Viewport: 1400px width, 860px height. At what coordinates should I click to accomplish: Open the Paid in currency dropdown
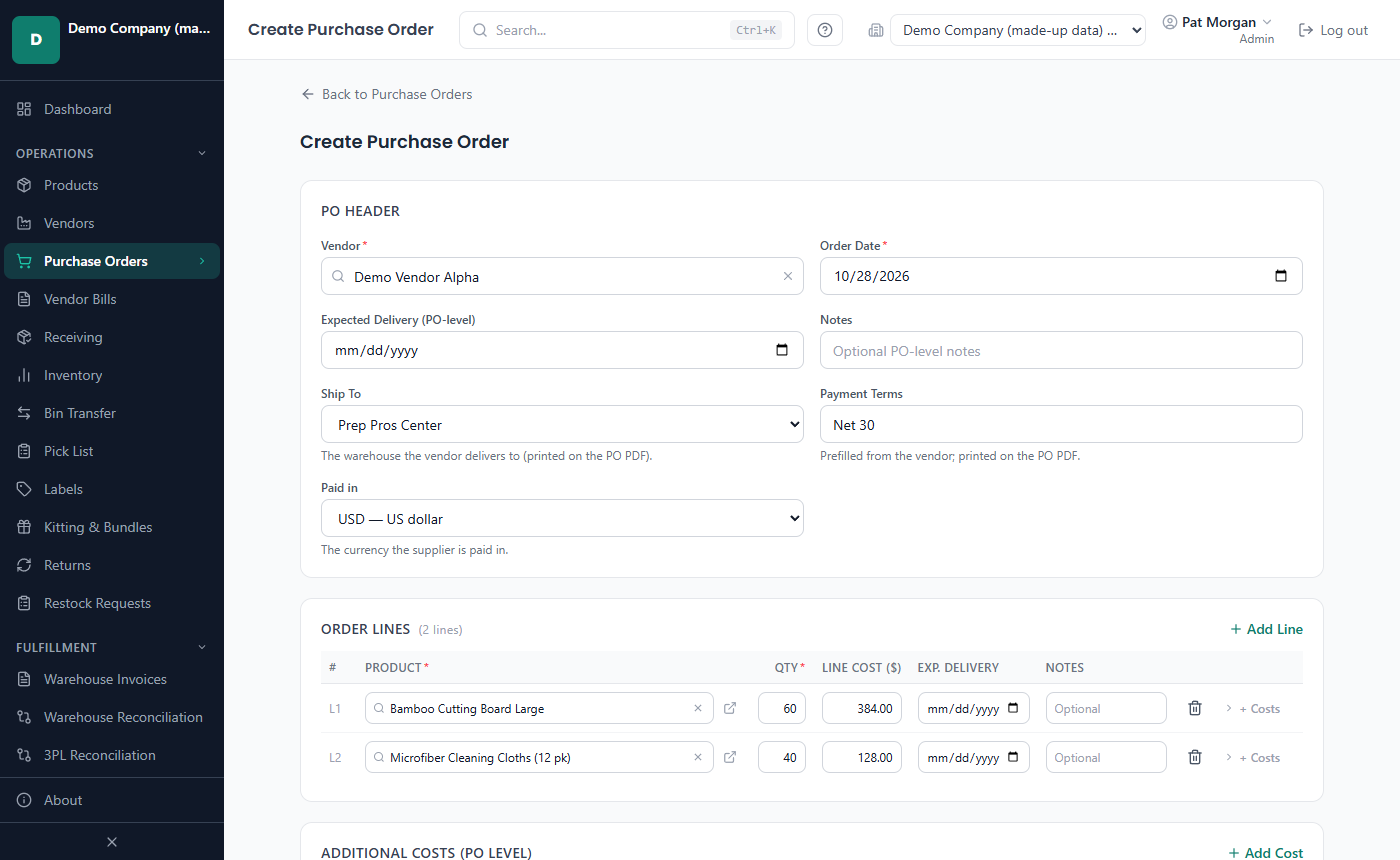click(x=562, y=519)
